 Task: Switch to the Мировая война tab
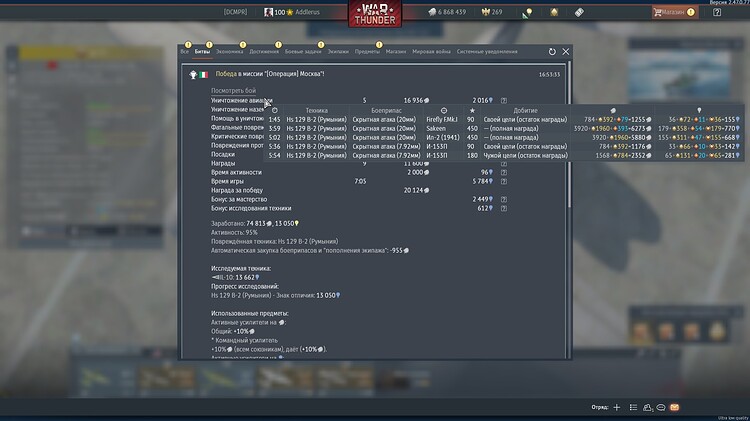coord(431,52)
